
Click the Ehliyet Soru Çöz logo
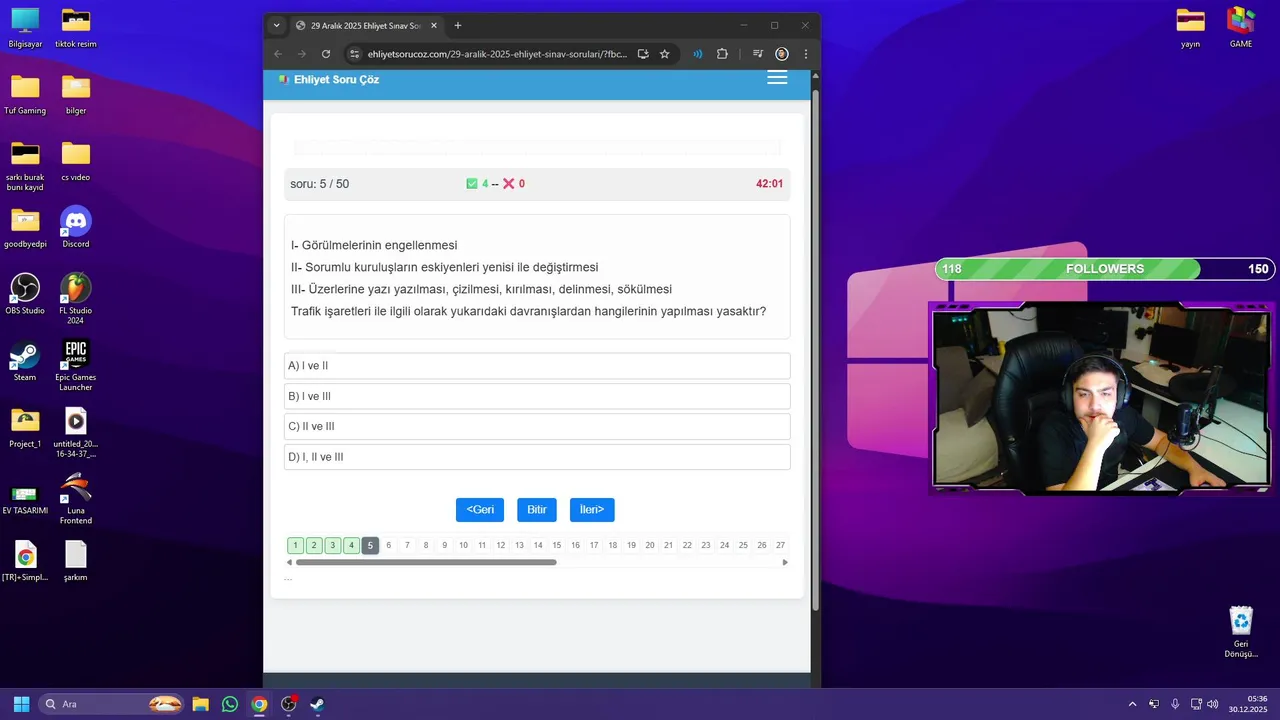329,79
